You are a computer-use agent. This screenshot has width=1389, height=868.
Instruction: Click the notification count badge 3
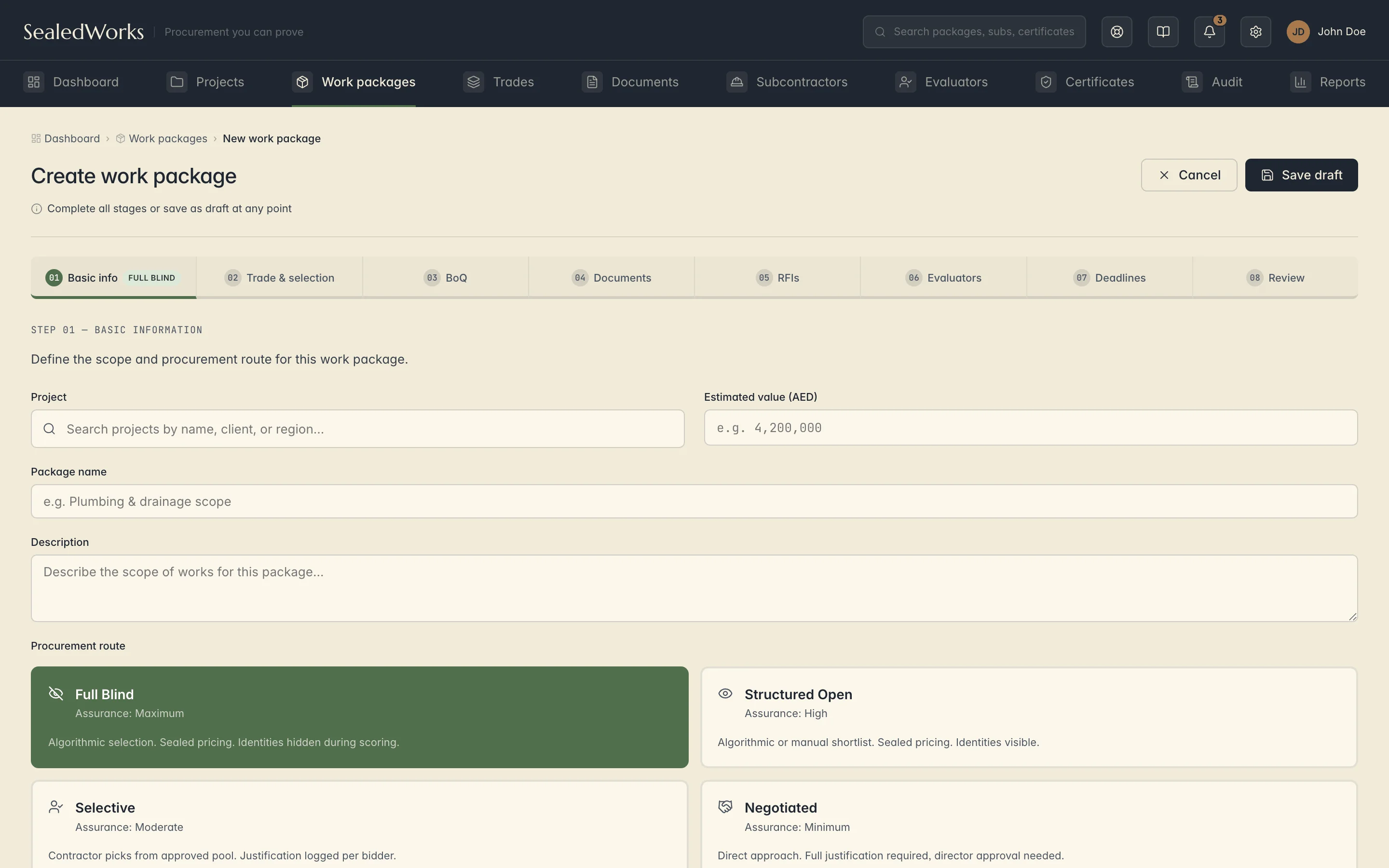point(1220,20)
